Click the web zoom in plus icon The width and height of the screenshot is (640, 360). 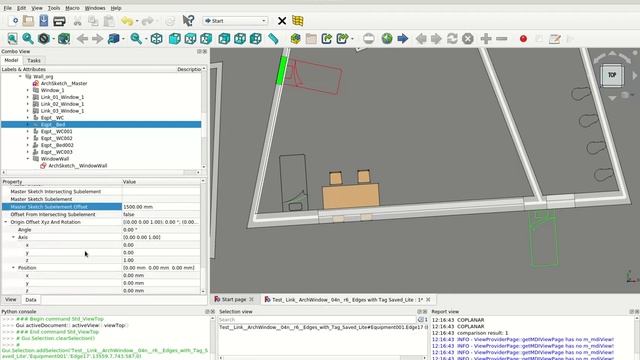[x=486, y=39]
